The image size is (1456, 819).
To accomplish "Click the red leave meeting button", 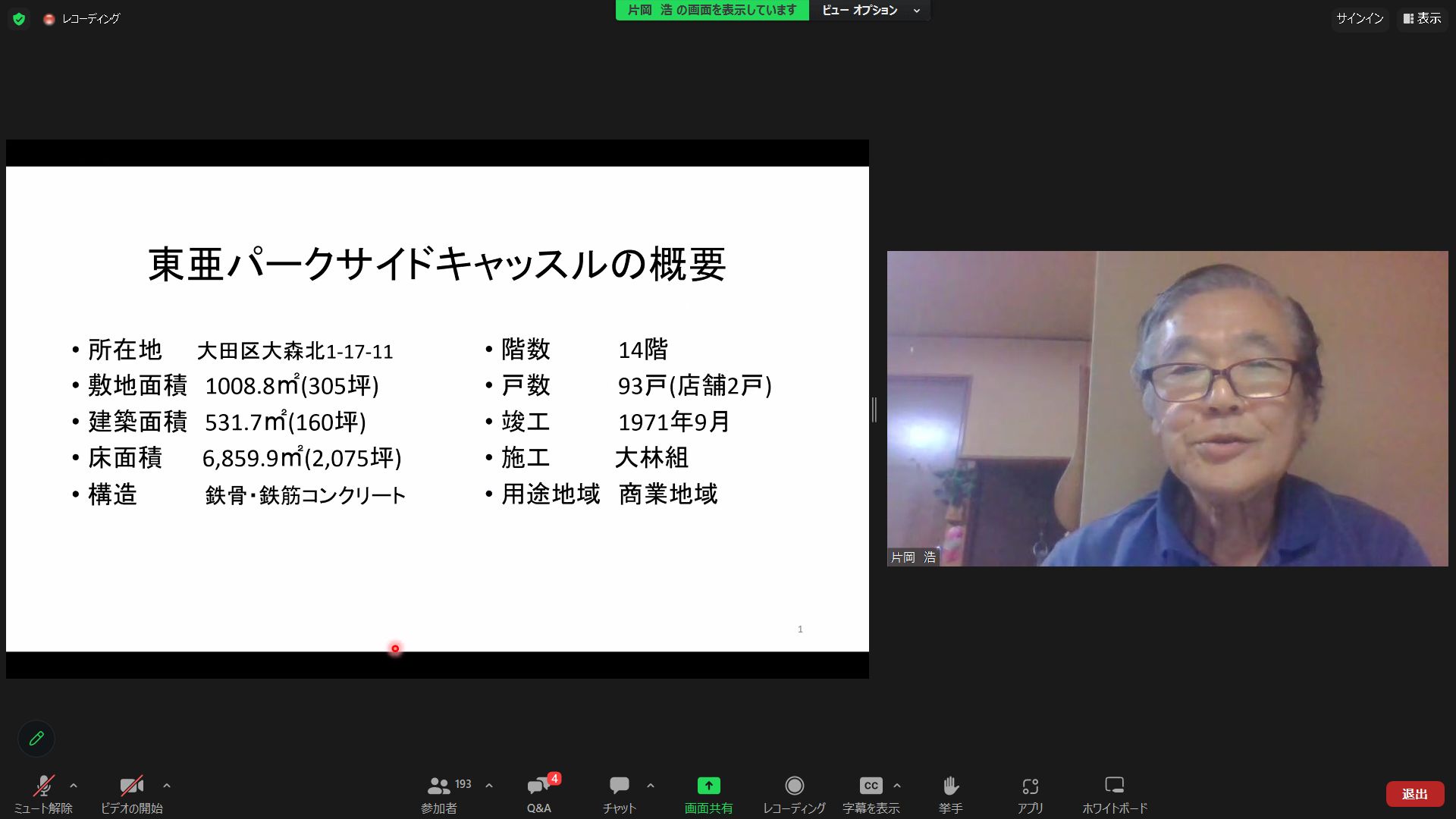I will (1414, 794).
